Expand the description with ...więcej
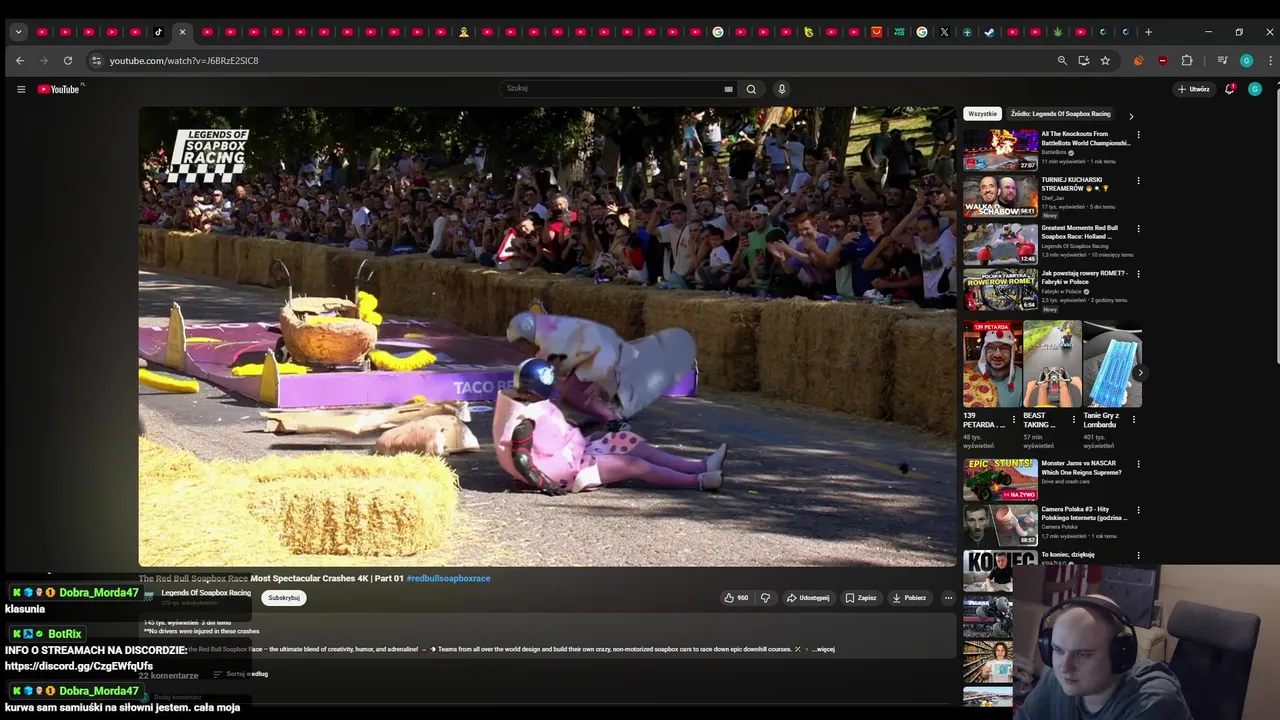Image resolution: width=1280 pixels, height=720 pixels. (823, 649)
